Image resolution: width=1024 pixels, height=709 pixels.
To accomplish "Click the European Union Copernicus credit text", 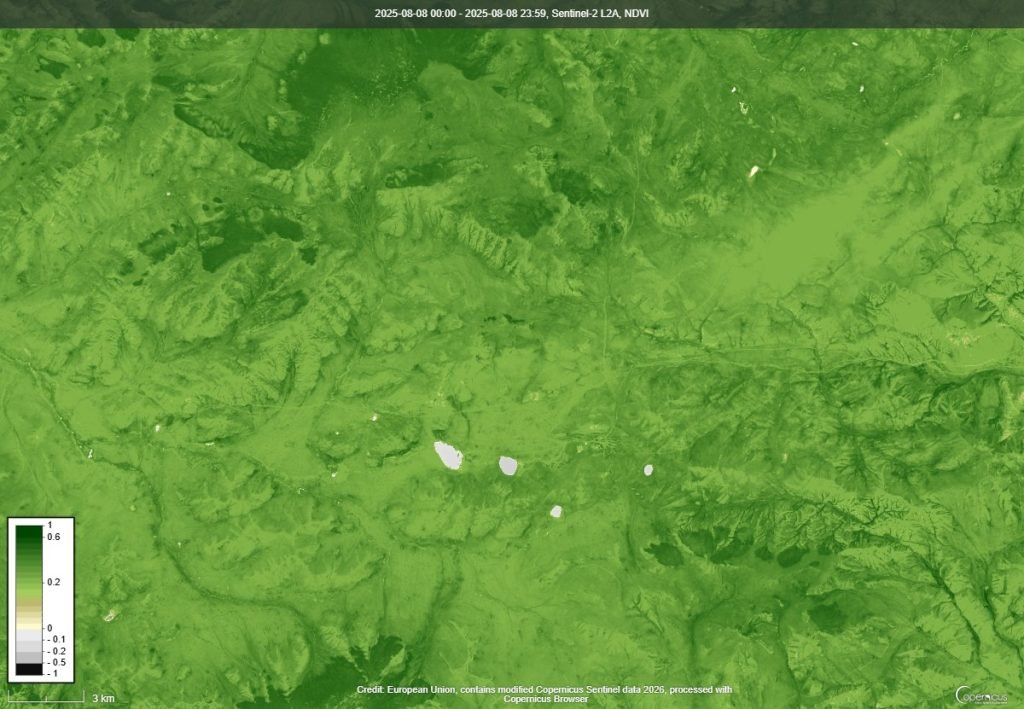I will [544, 694].
